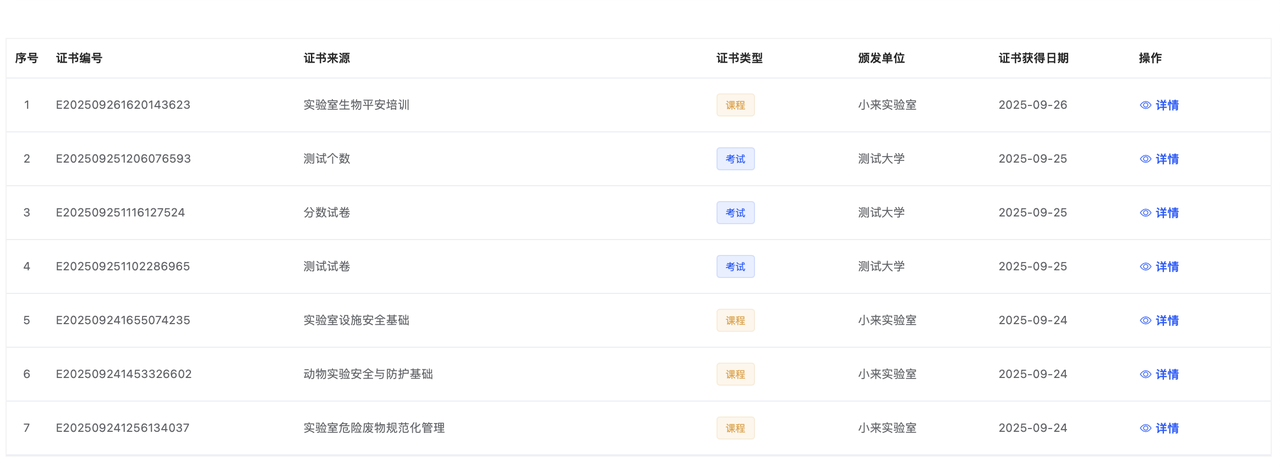Click 详情 for the 分数试卷 certificate
This screenshot has width=1280, height=467.
[x=1167, y=213]
